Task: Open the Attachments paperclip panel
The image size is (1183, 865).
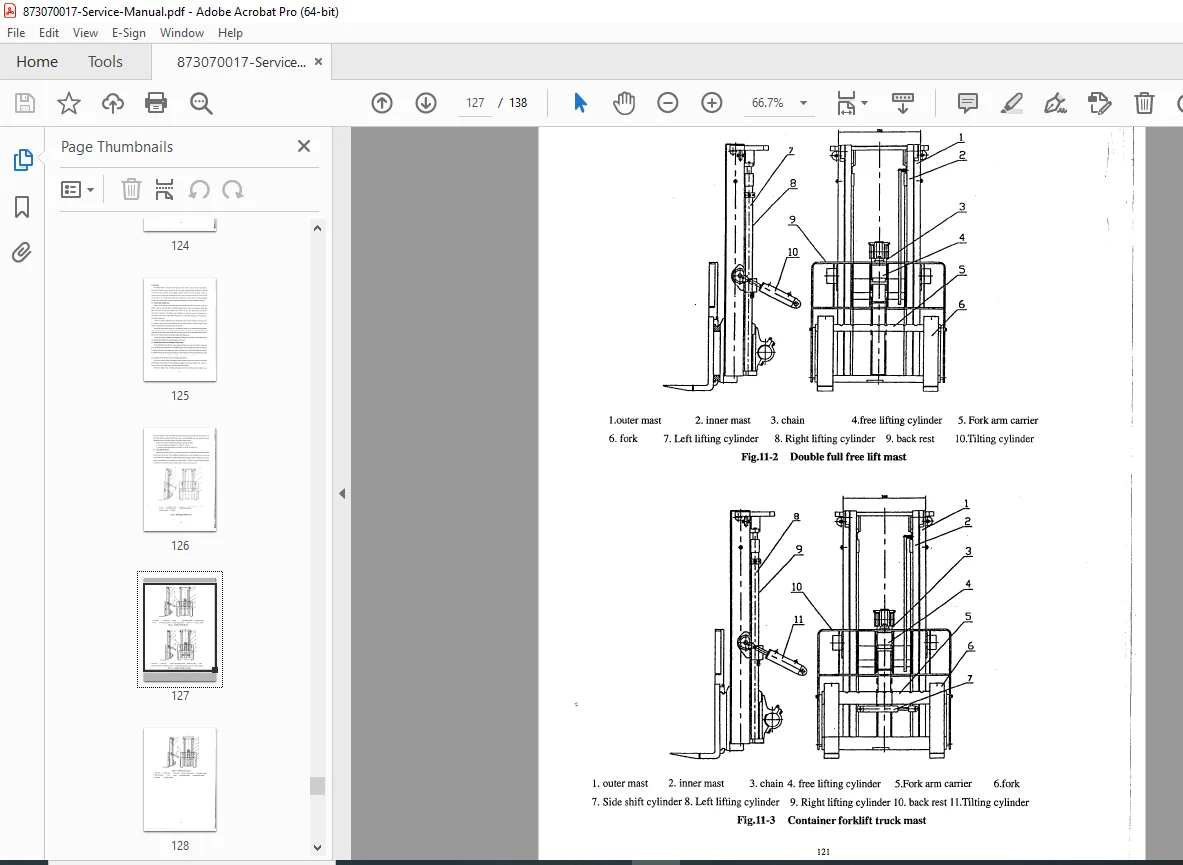Action: coord(22,252)
